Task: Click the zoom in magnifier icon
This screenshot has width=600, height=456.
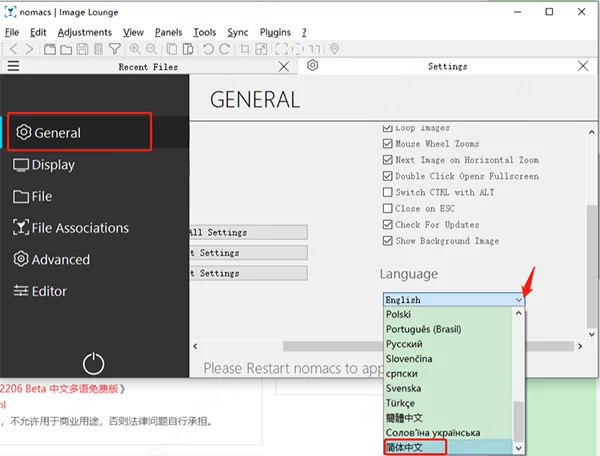Action: [135, 49]
